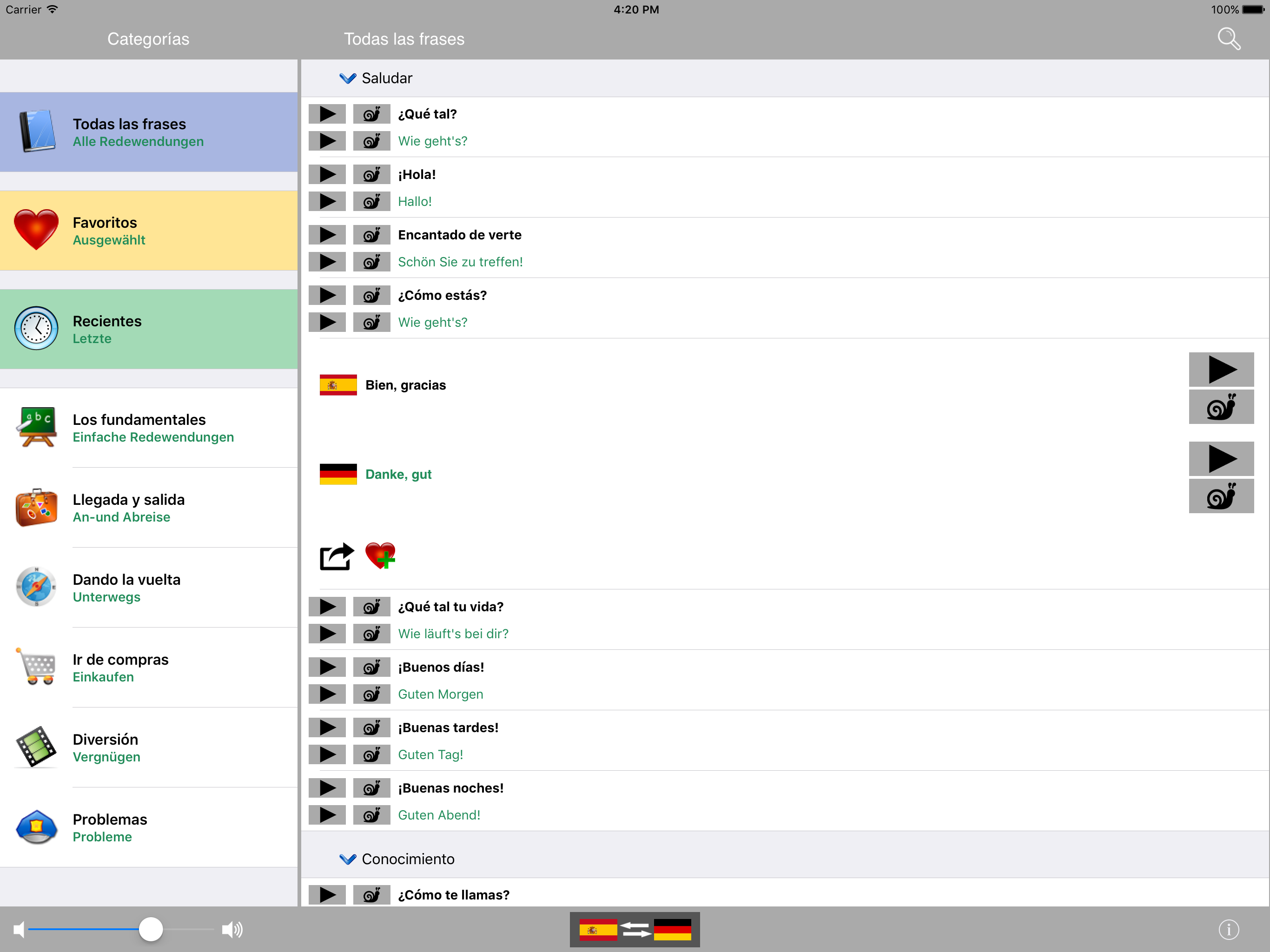Add phrase to favorites with heart-plus icon

coord(381,555)
